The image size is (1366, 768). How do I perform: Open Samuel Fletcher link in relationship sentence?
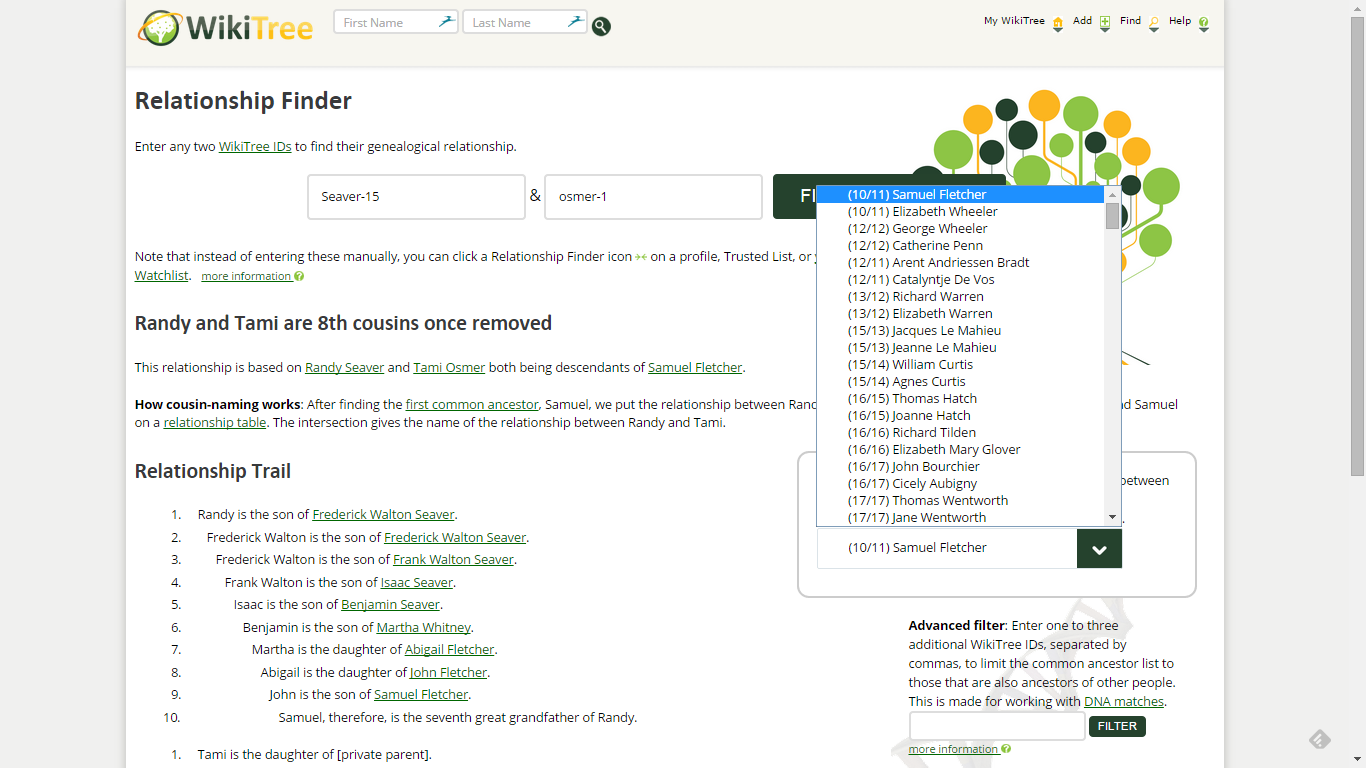tap(695, 367)
